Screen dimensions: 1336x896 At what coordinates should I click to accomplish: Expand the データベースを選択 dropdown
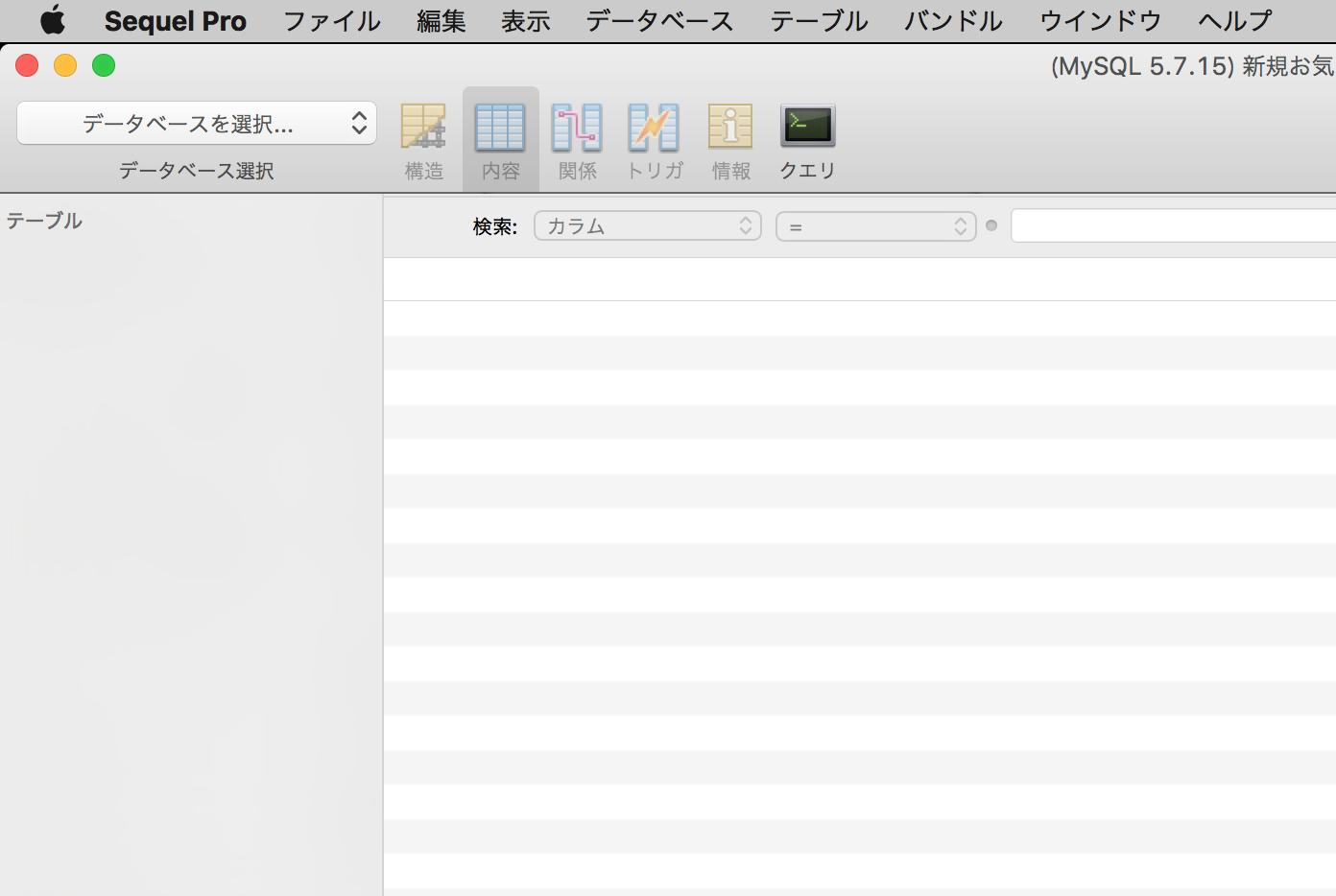click(x=197, y=124)
